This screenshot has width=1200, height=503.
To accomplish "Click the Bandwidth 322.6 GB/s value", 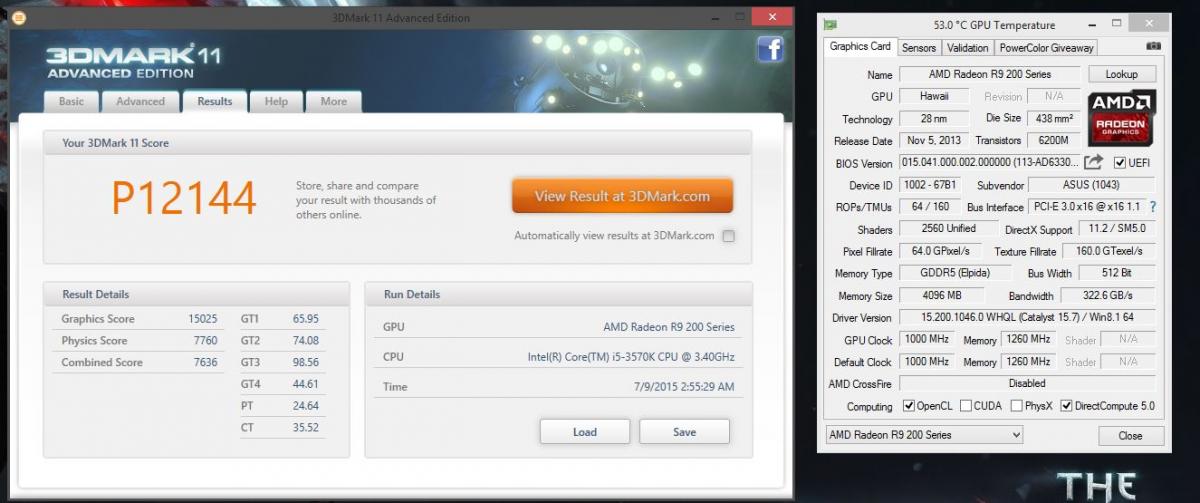I will (x=1107, y=295).
